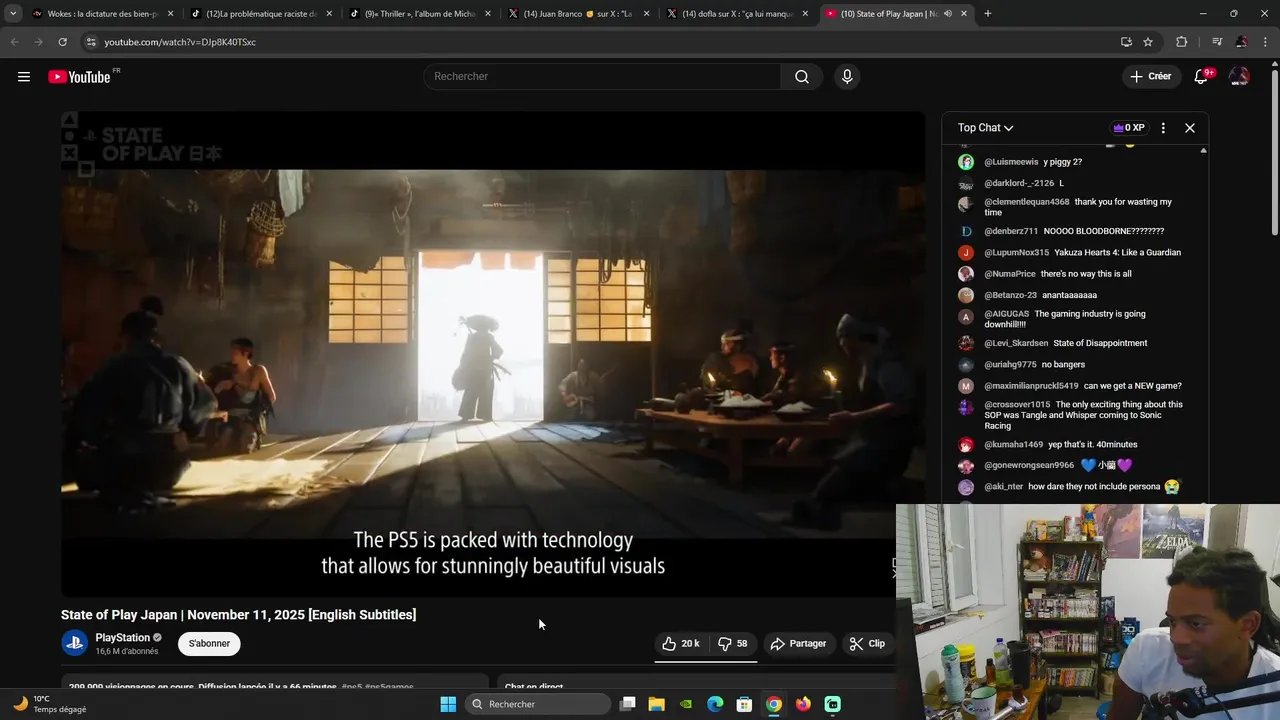Open Task View on the taskbar
Viewport: 1280px width, 720px height.
coord(628,704)
